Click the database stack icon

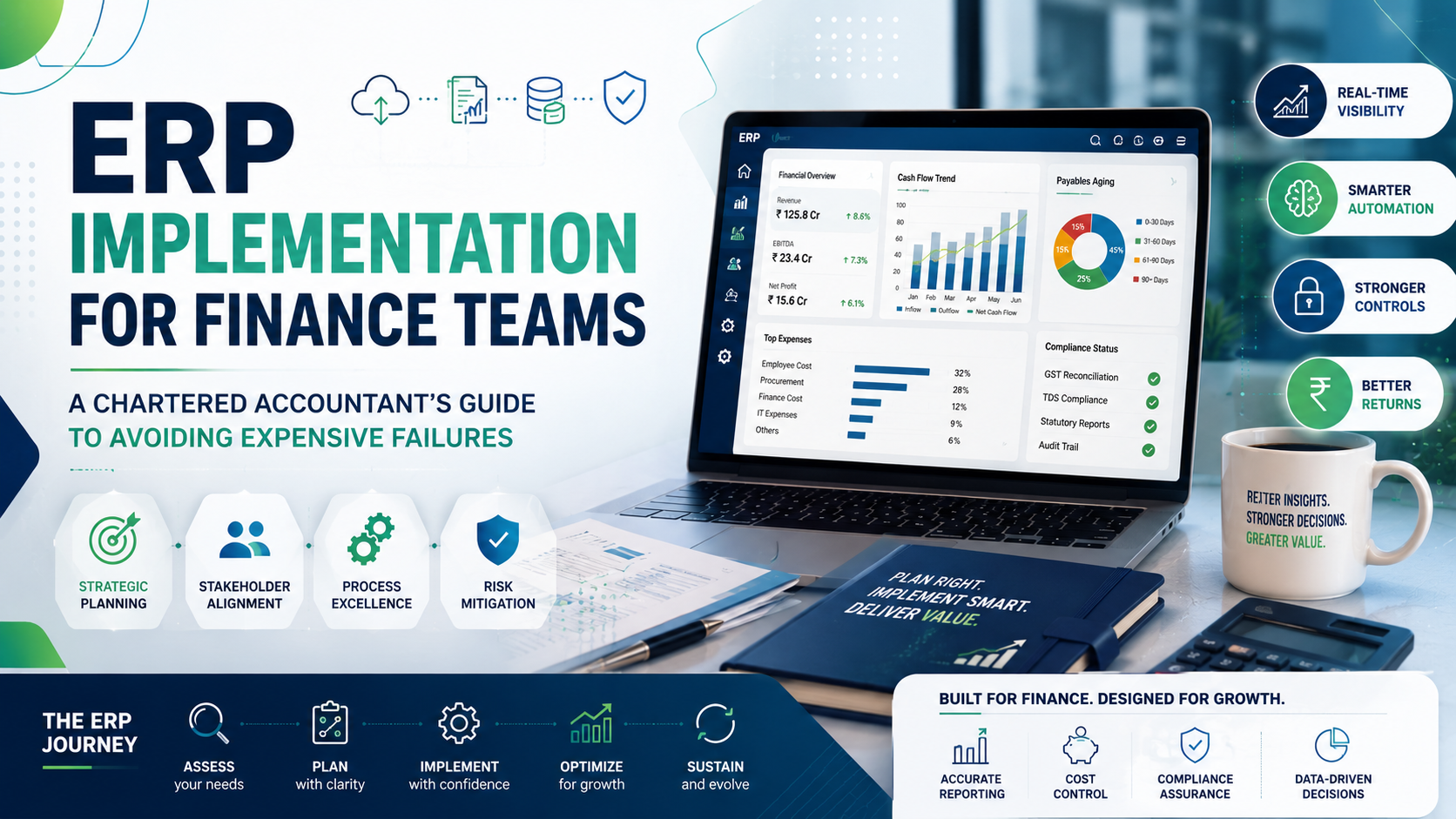[545, 100]
